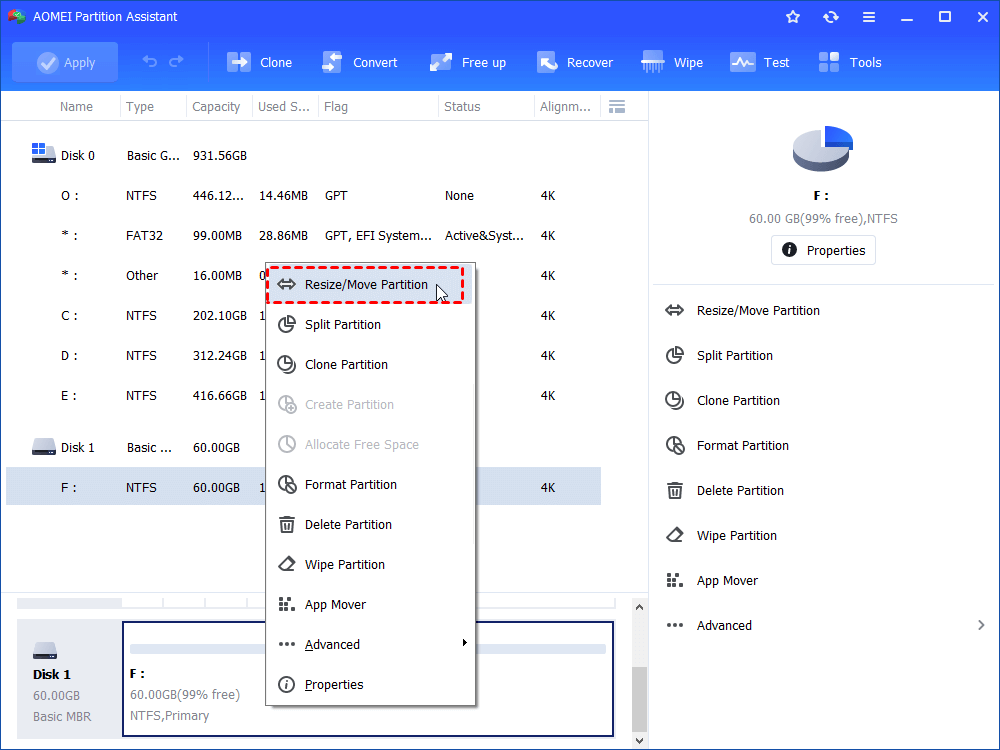This screenshot has height=750, width=1000.
Task: Click the Redo arrow icon
Action: coord(176,62)
